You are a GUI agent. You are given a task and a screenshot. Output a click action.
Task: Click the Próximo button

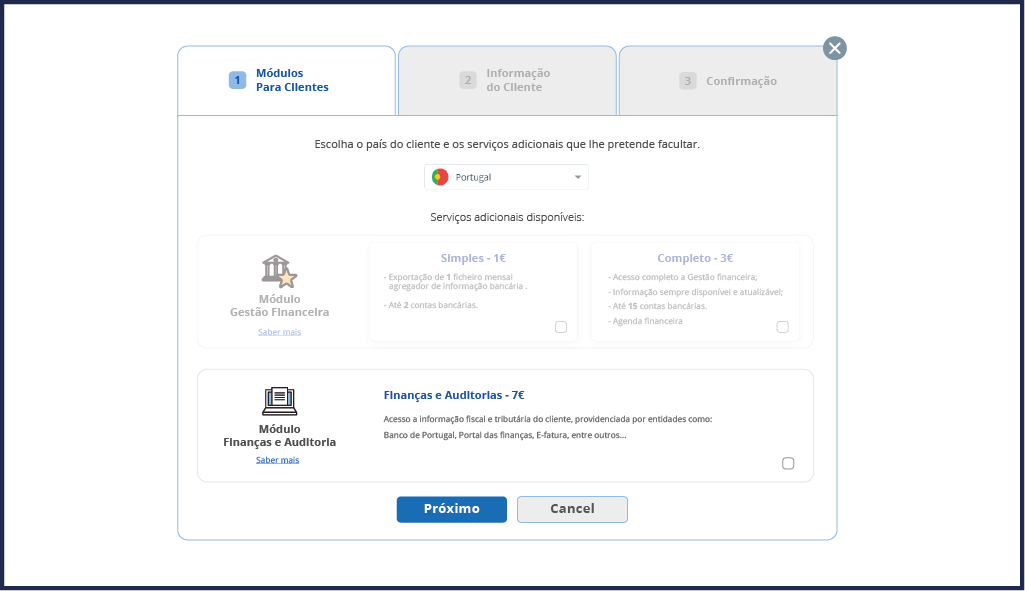click(x=452, y=509)
